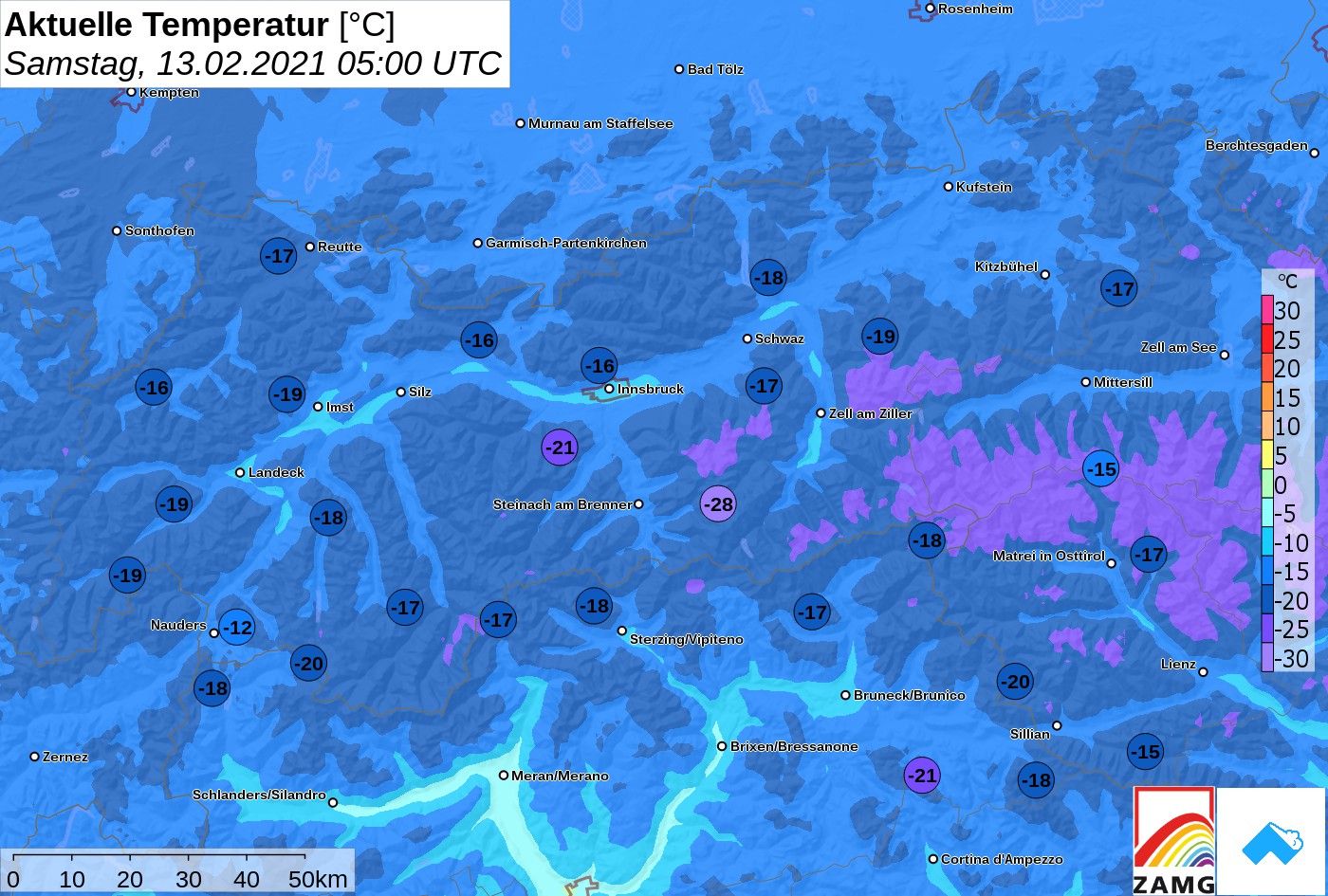This screenshot has width=1328, height=896.
Task: Click the Cortina d'Ampezzo label
Action: pyautogui.click(x=1002, y=859)
